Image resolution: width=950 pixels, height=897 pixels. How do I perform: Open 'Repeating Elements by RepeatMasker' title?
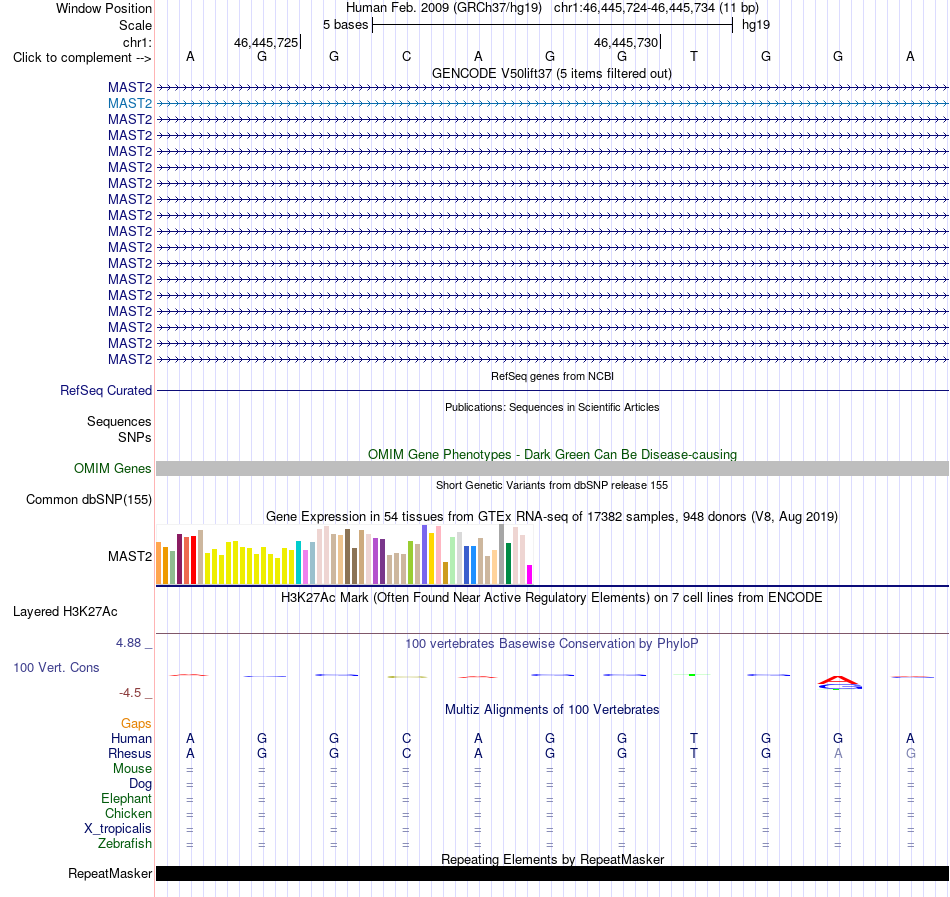pyautogui.click(x=553, y=859)
